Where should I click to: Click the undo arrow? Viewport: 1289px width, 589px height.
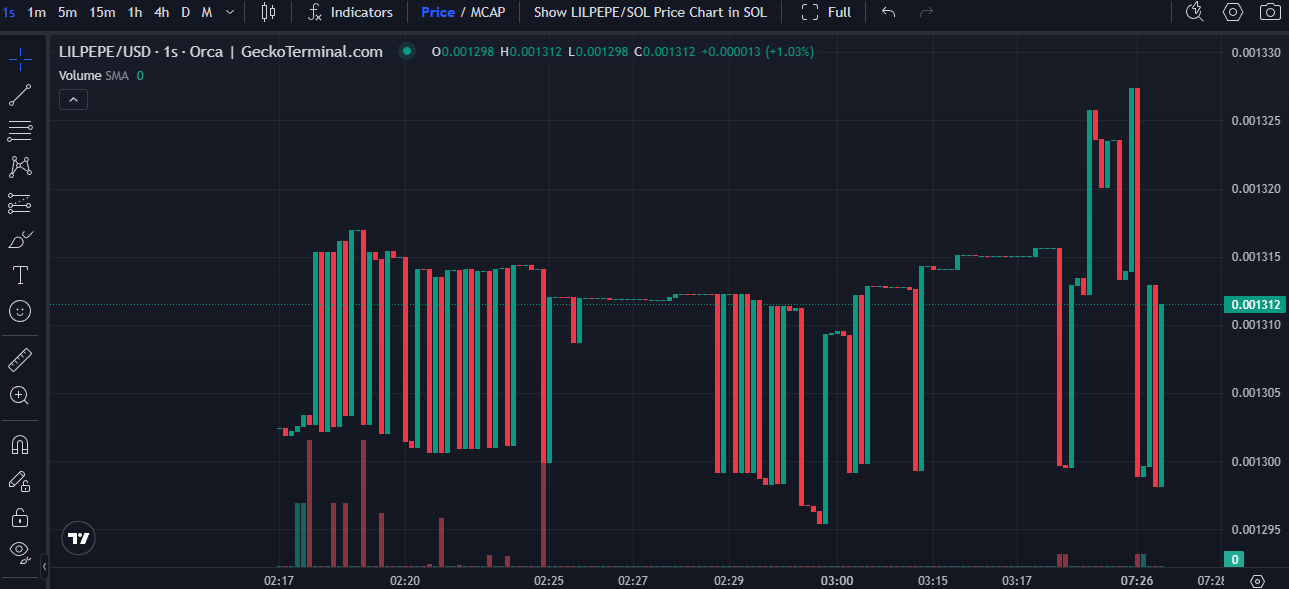(888, 12)
